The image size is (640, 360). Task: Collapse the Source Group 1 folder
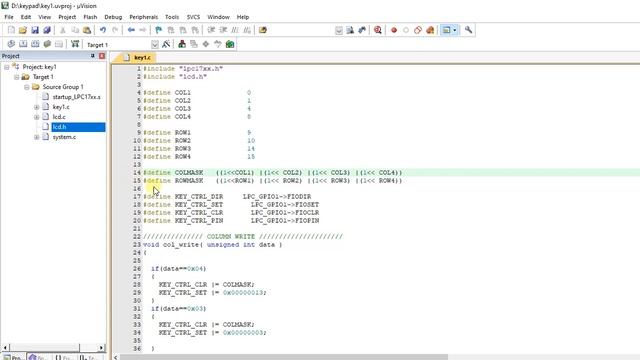(x=27, y=87)
